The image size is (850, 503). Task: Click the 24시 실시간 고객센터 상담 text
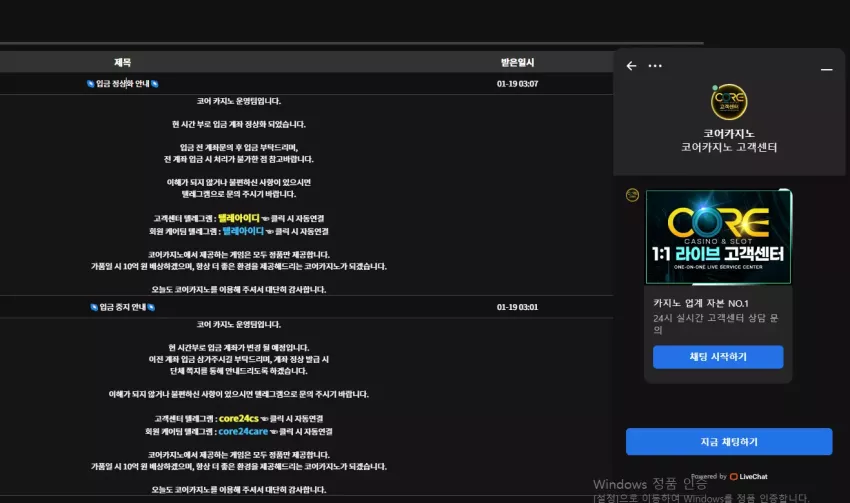(716, 324)
